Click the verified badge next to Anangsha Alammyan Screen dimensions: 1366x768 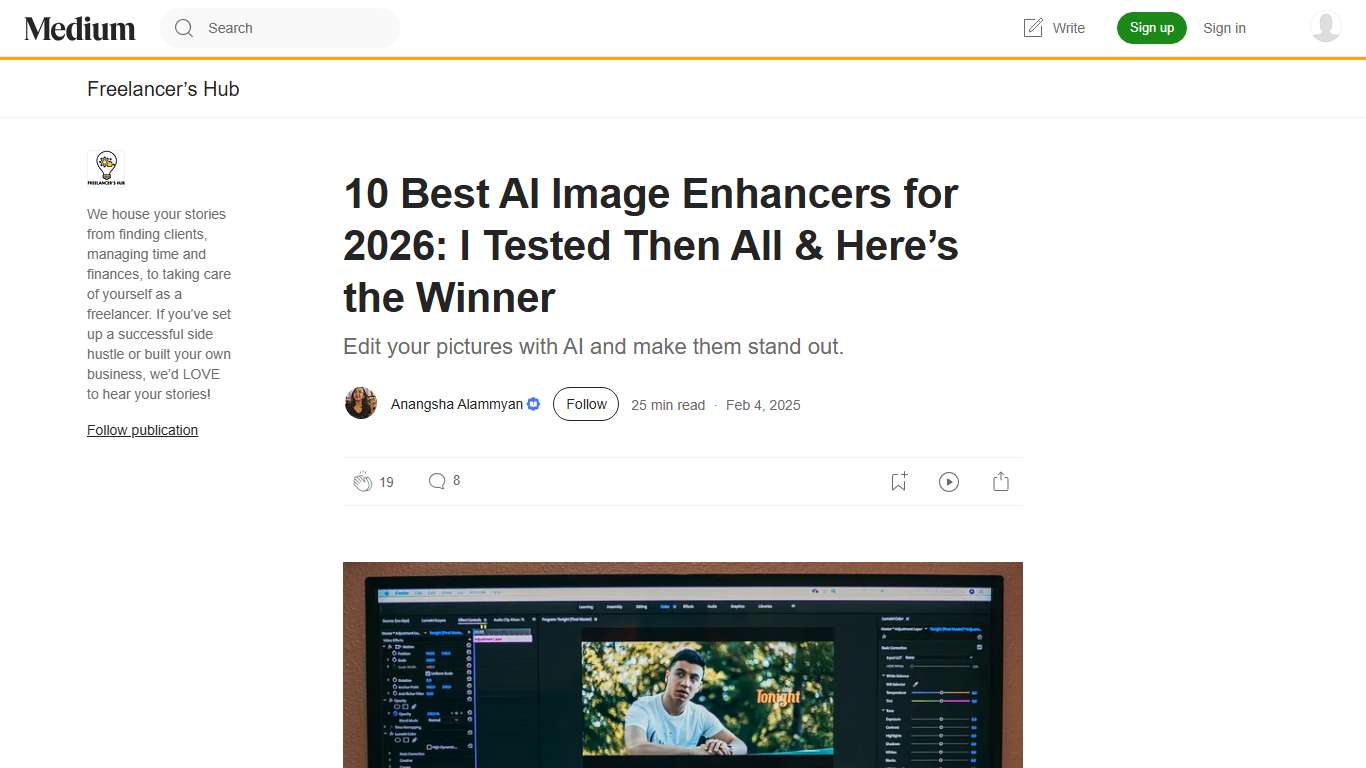pos(532,403)
